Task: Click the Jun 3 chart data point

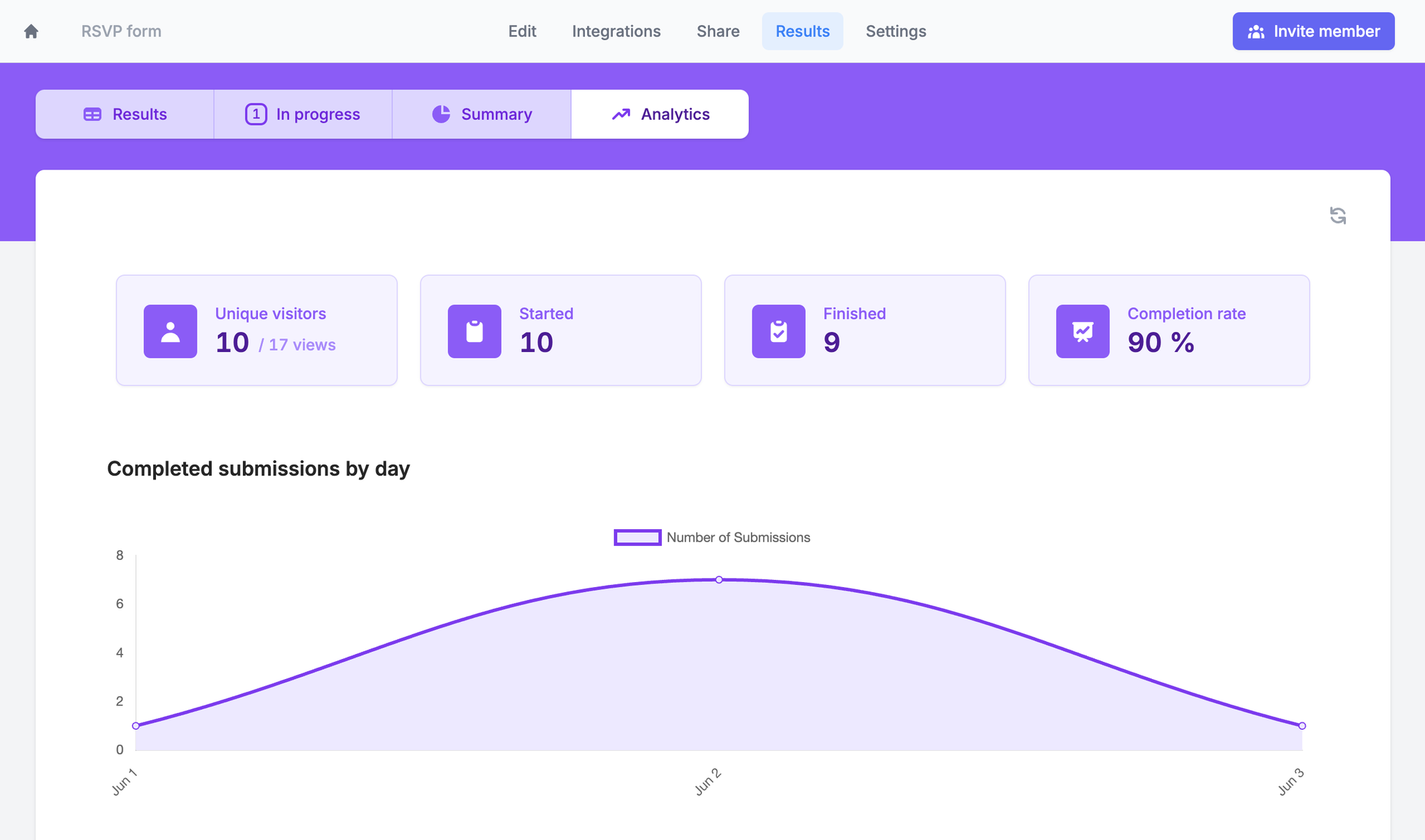Action: pyautogui.click(x=1302, y=726)
